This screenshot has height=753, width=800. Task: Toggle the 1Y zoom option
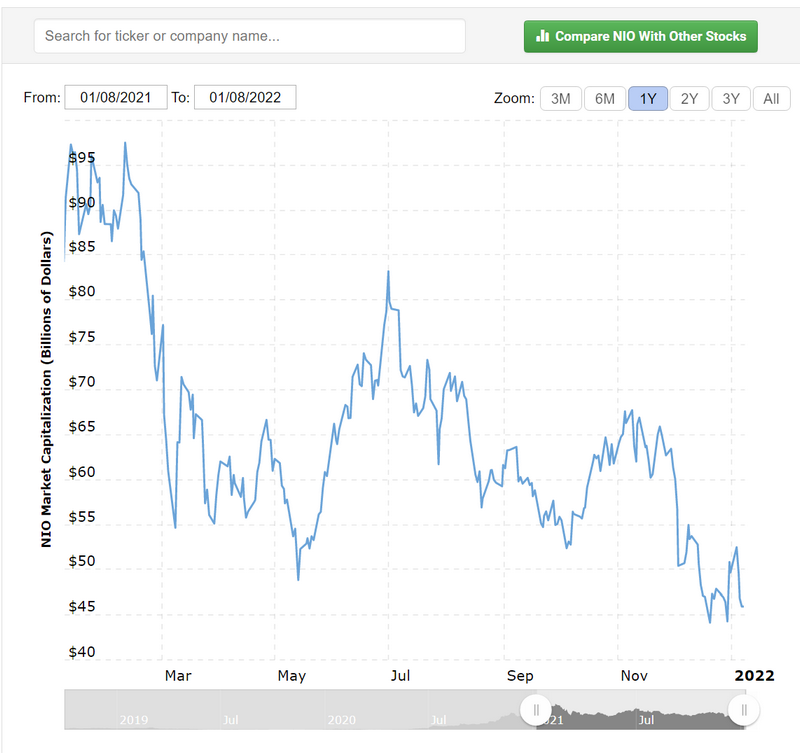[x=648, y=98]
